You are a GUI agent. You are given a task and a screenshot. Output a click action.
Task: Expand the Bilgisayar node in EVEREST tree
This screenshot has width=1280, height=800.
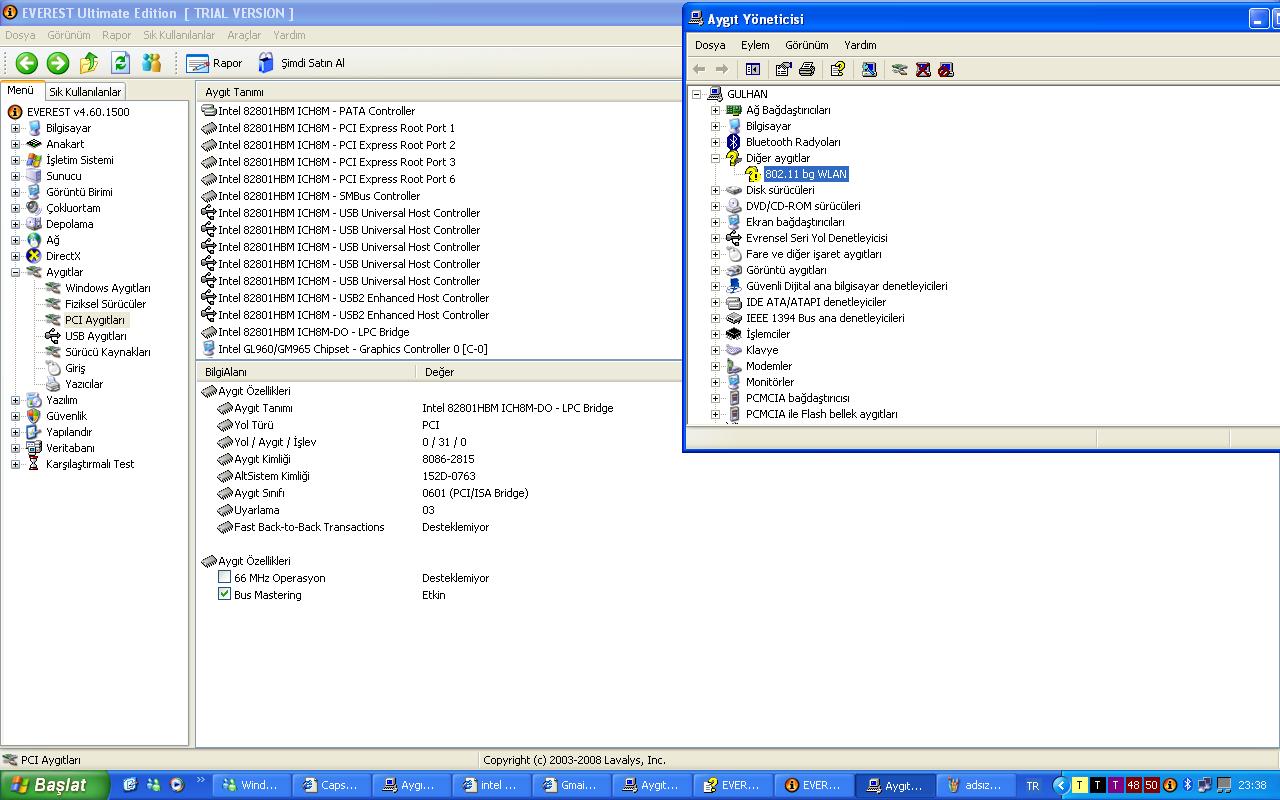coord(15,128)
